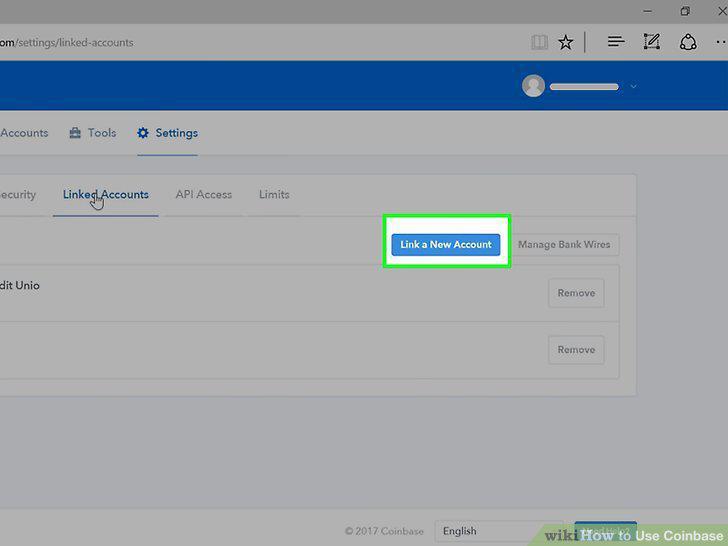The width and height of the screenshot is (728, 546).
Task: Click the Tools briefcase icon
Action: [x=75, y=133]
